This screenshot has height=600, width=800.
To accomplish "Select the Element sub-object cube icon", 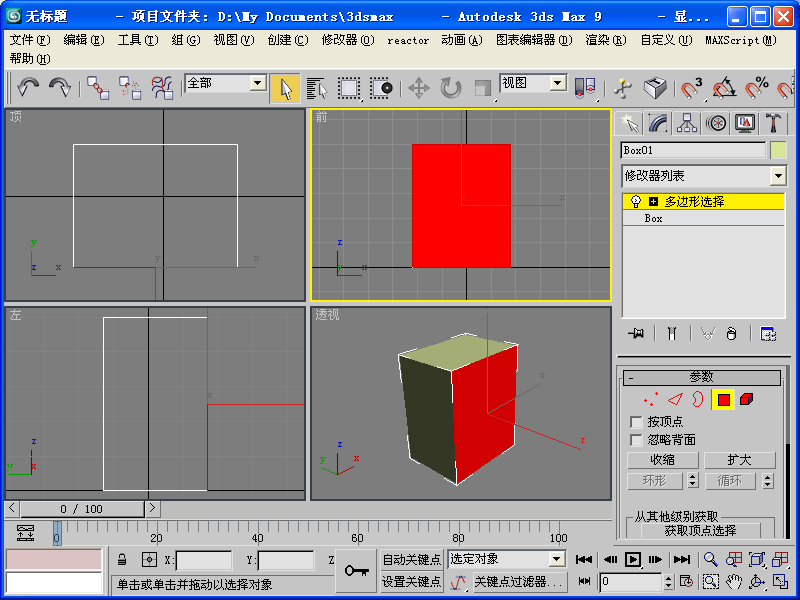I will click(x=747, y=400).
